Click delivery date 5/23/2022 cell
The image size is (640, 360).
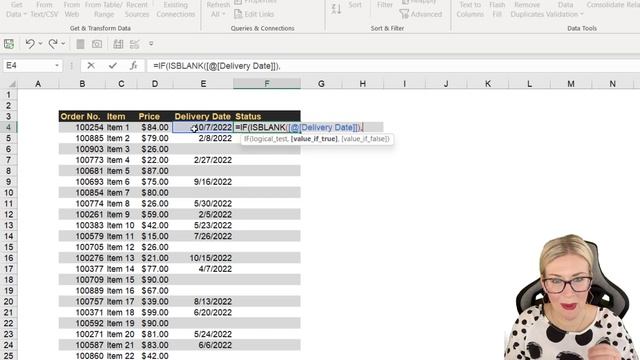(203, 225)
